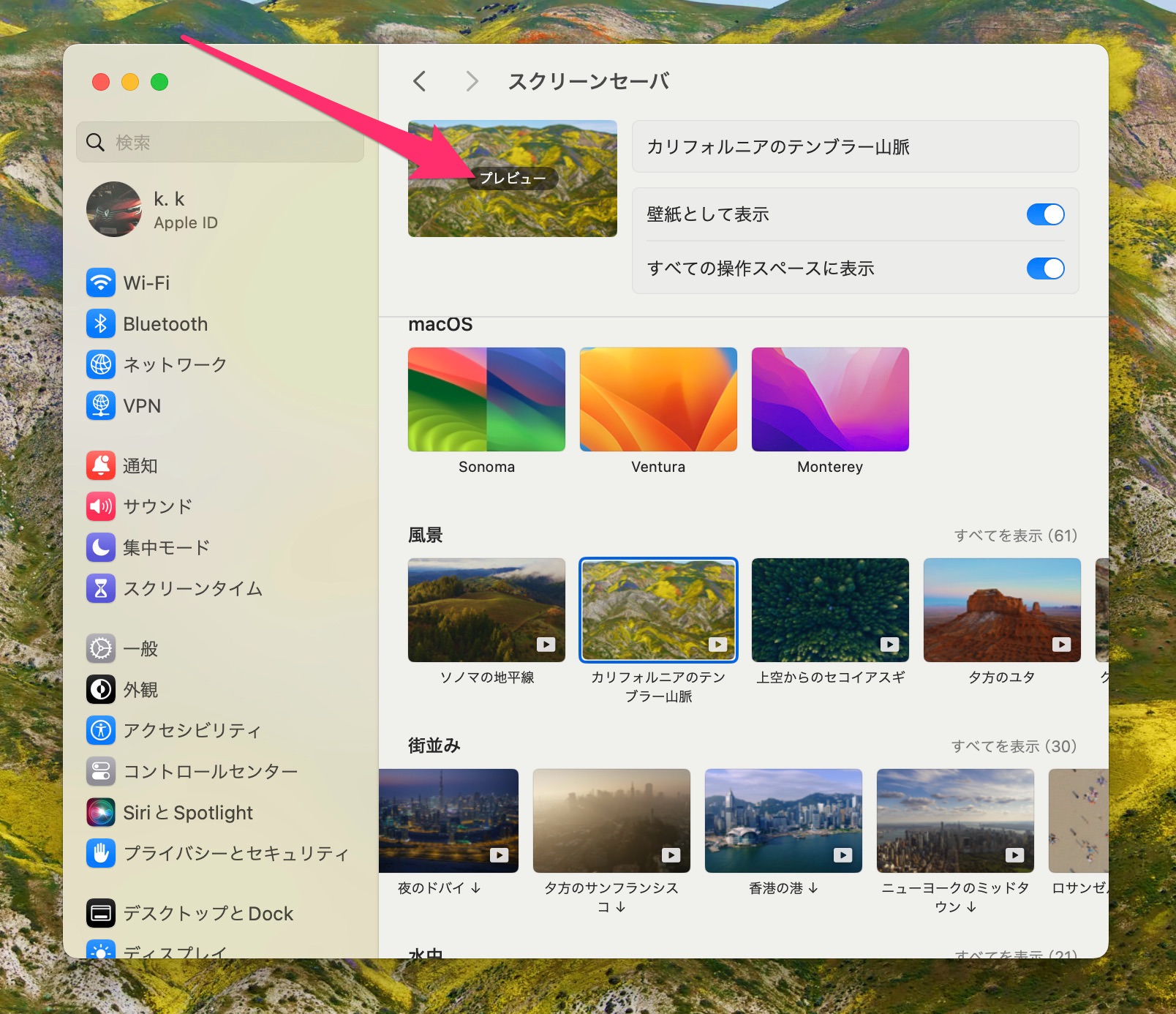1176x1014 pixels.
Task: Minimize the window with yellow button
Action: coord(130,82)
